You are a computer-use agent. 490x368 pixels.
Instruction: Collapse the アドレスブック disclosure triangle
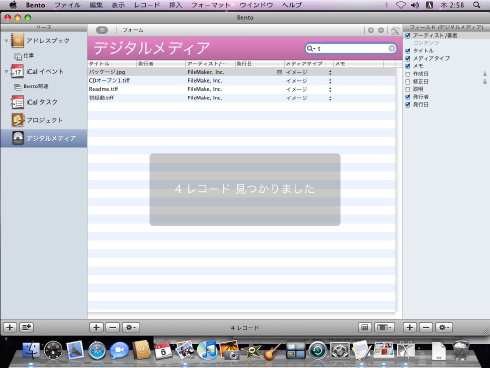tap(6, 41)
